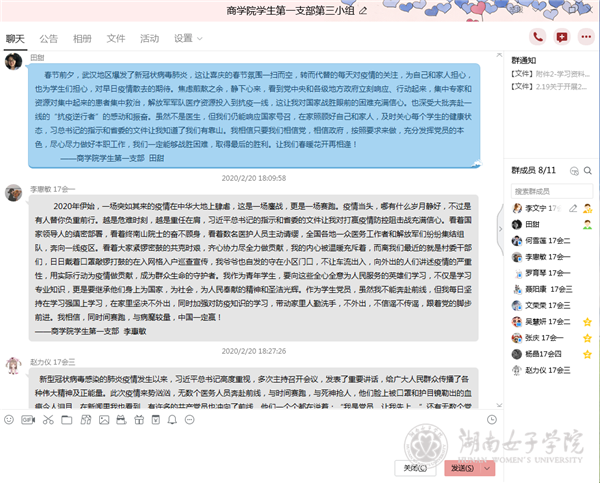Click the timestamp 2020/2/20 18:09:58
Screen dimensions: 600x483
coord(254,178)
